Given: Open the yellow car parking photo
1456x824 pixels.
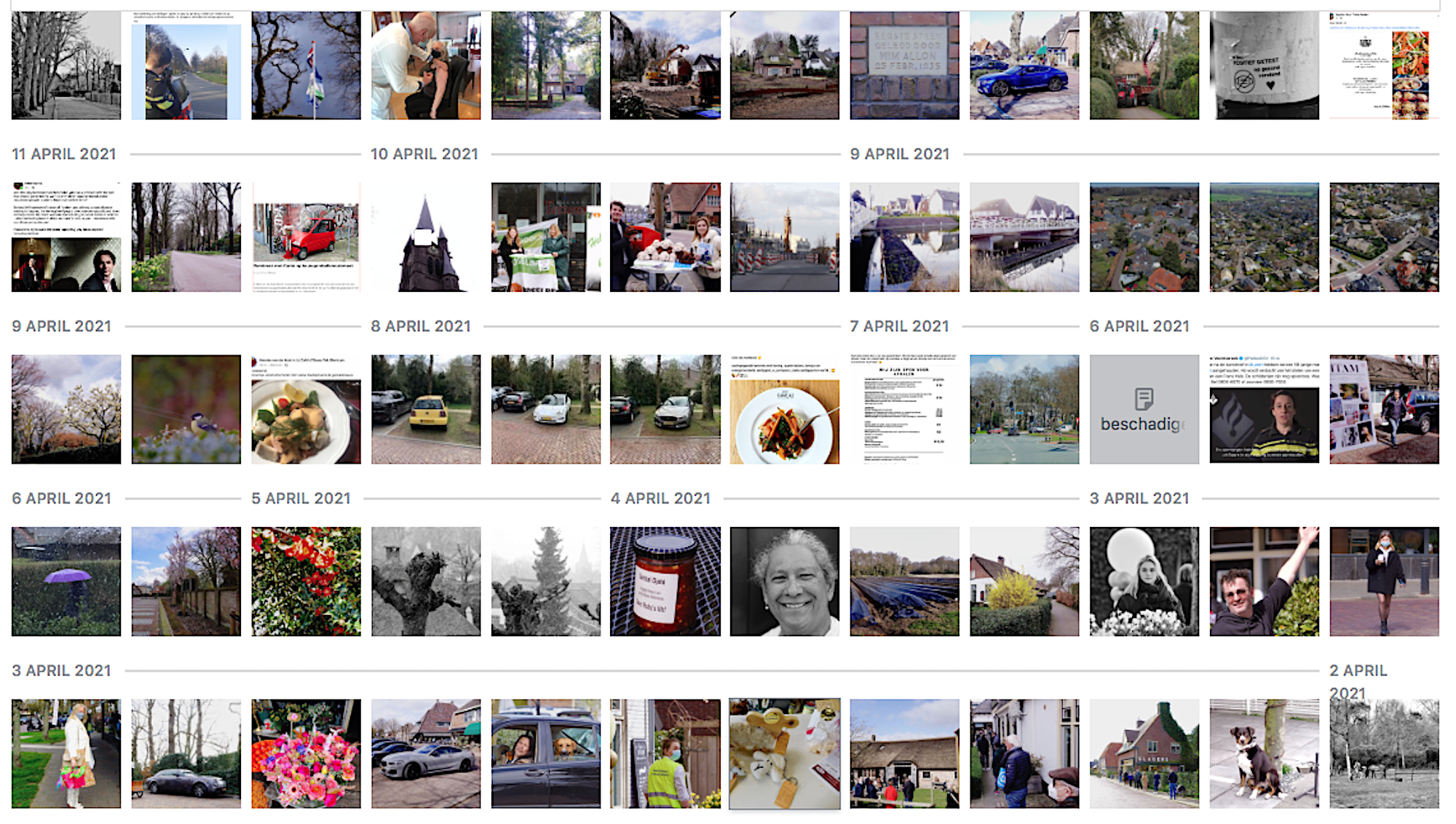Looking at the screenshot, I should [x=426, y=409].
